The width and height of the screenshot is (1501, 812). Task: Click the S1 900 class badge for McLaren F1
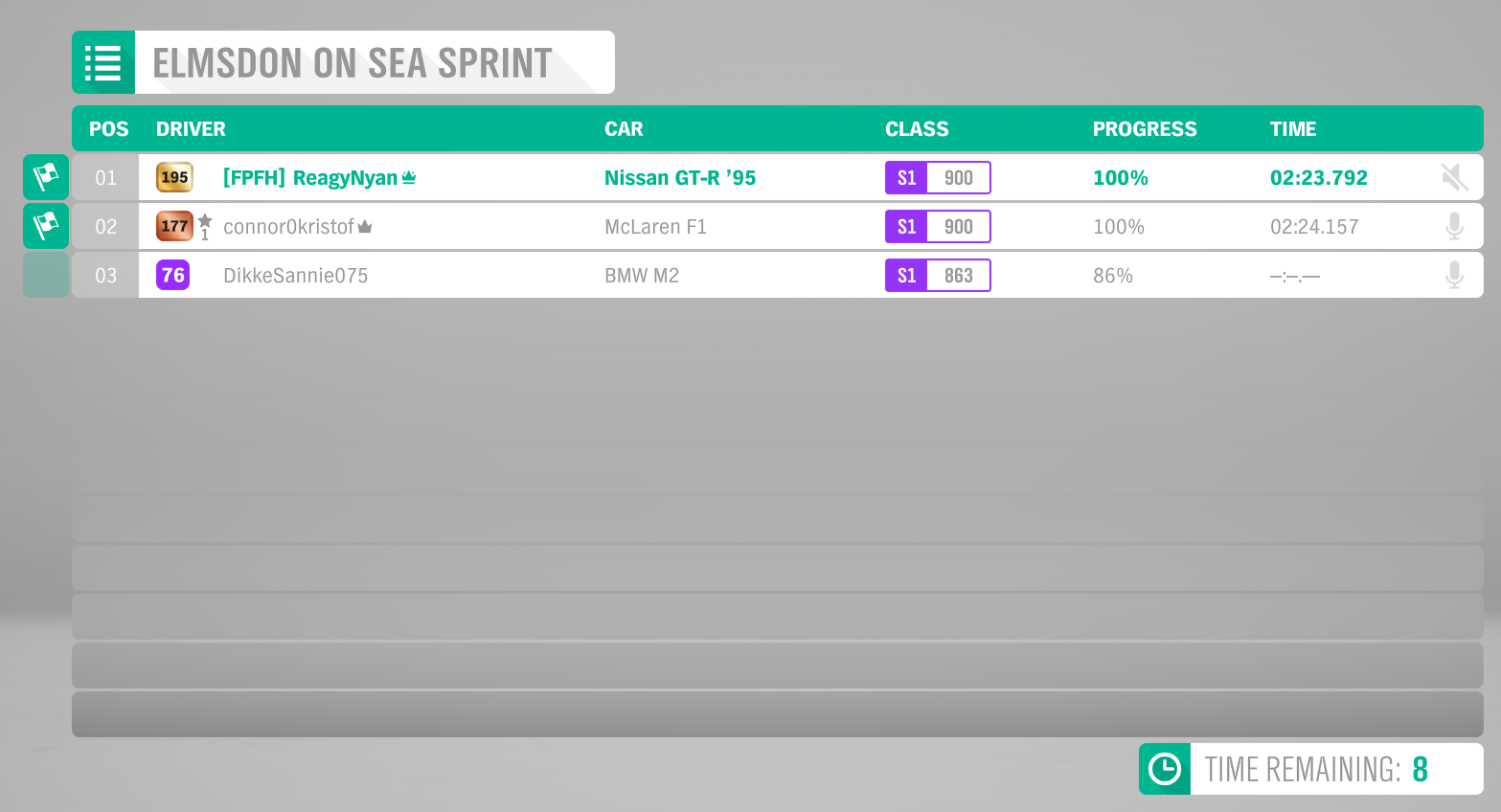click(x=938, y=227)
